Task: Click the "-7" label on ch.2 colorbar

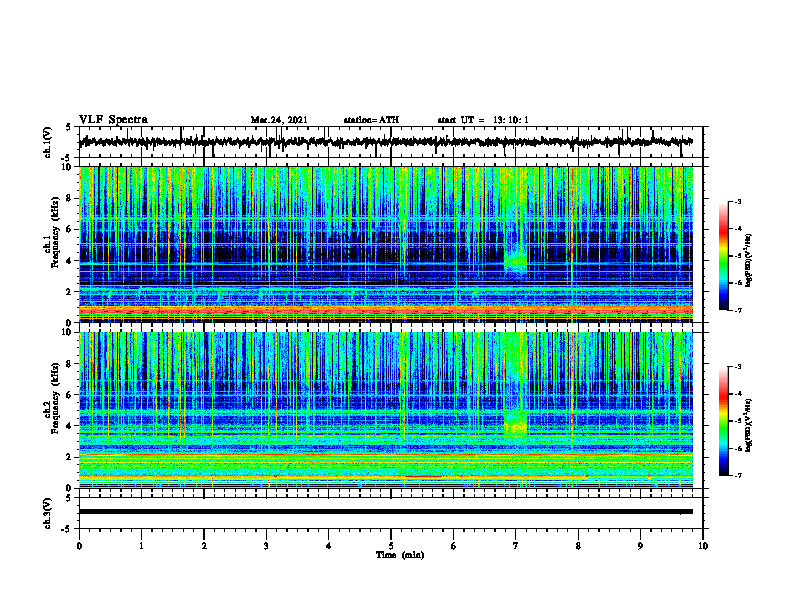Action: 737,476
